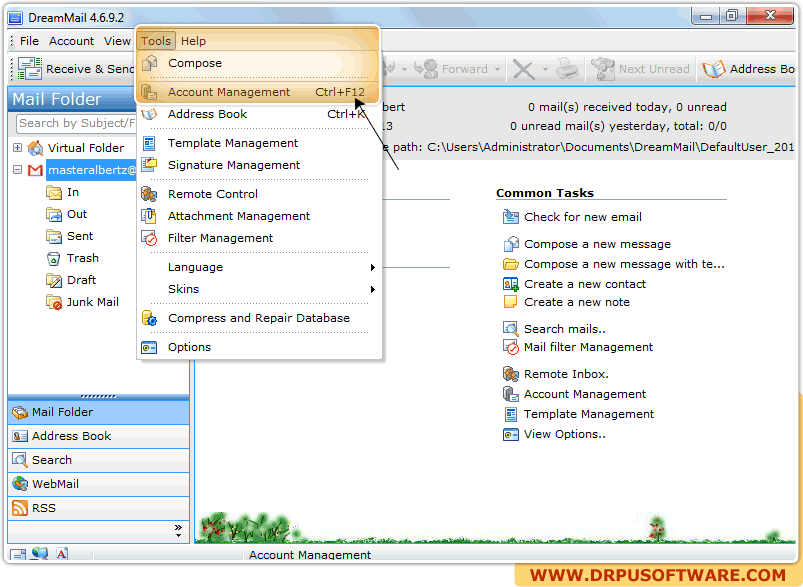Click the Trash folder icon
Viewport: 803px width, 587px height.
point(54,258)
